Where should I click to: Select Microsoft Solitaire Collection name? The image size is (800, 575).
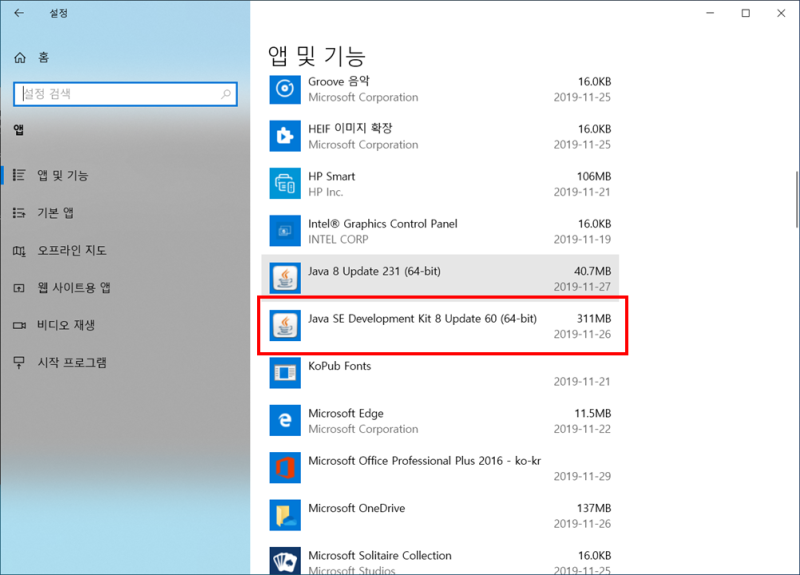[380, 556]
